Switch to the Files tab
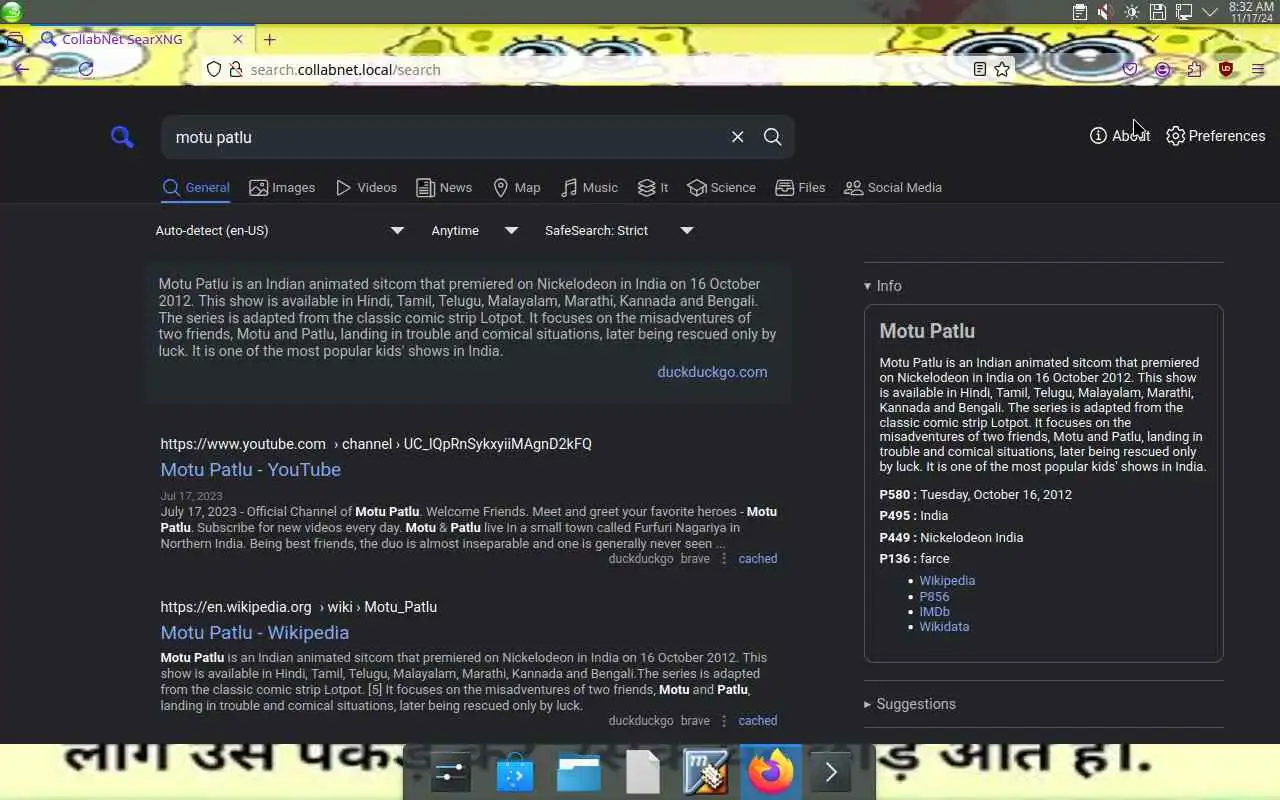 tap(800, 187)
